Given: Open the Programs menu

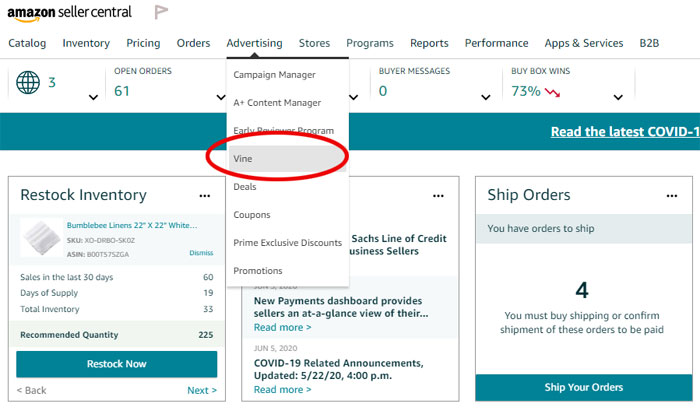Looking at the screenshot, I should 370,43.
